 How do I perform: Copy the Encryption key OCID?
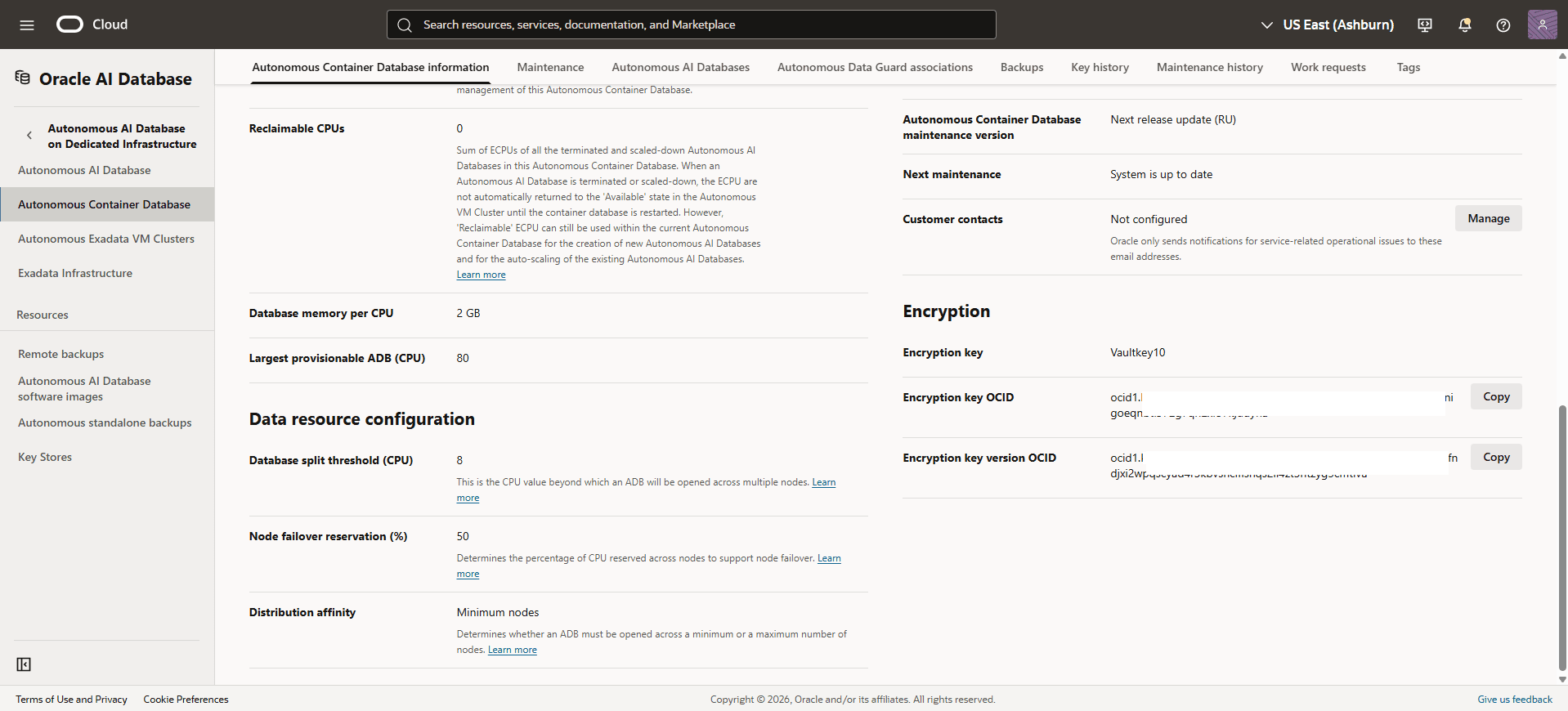pos(1496,396)
